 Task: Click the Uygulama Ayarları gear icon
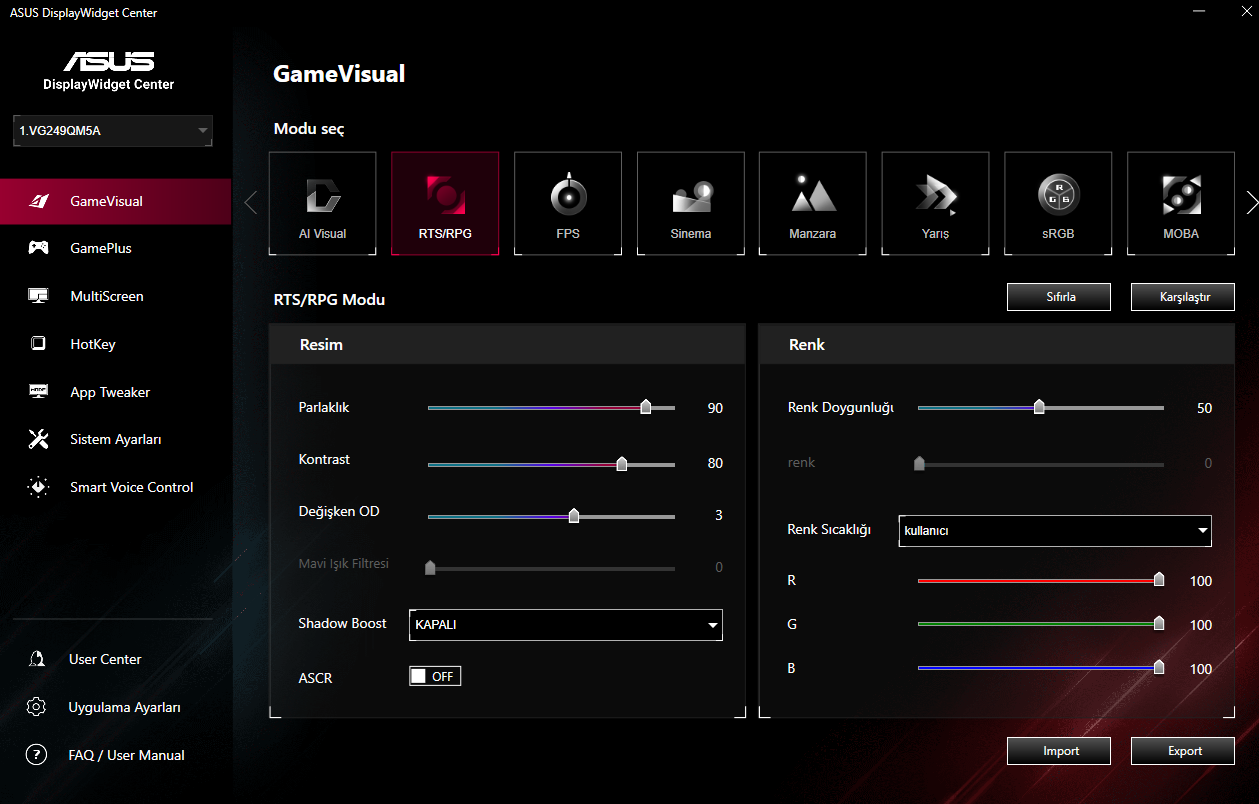click(36, 707)
